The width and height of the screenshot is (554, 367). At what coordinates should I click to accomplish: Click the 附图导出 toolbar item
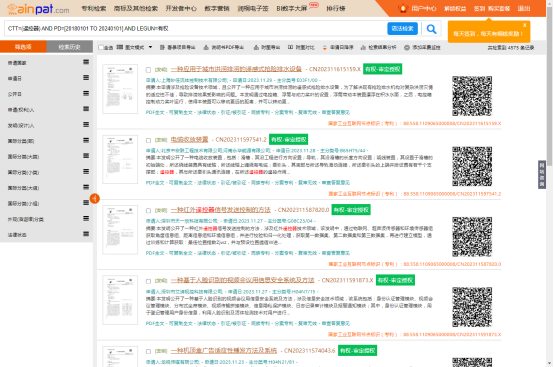pos(267,47)
